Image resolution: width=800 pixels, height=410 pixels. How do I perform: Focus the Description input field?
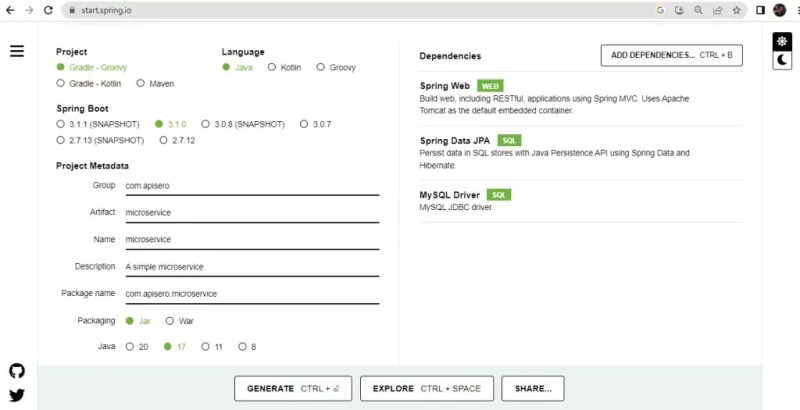coord(252,267)
